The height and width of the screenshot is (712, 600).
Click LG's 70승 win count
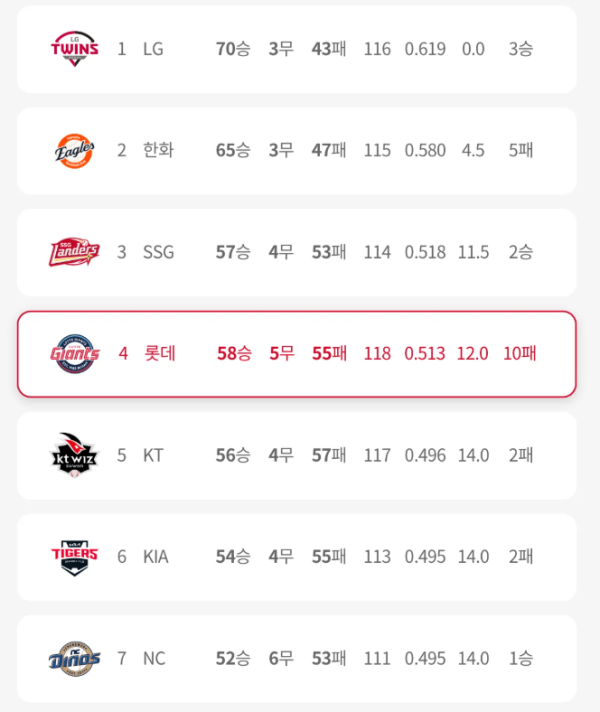pos(233,49)
